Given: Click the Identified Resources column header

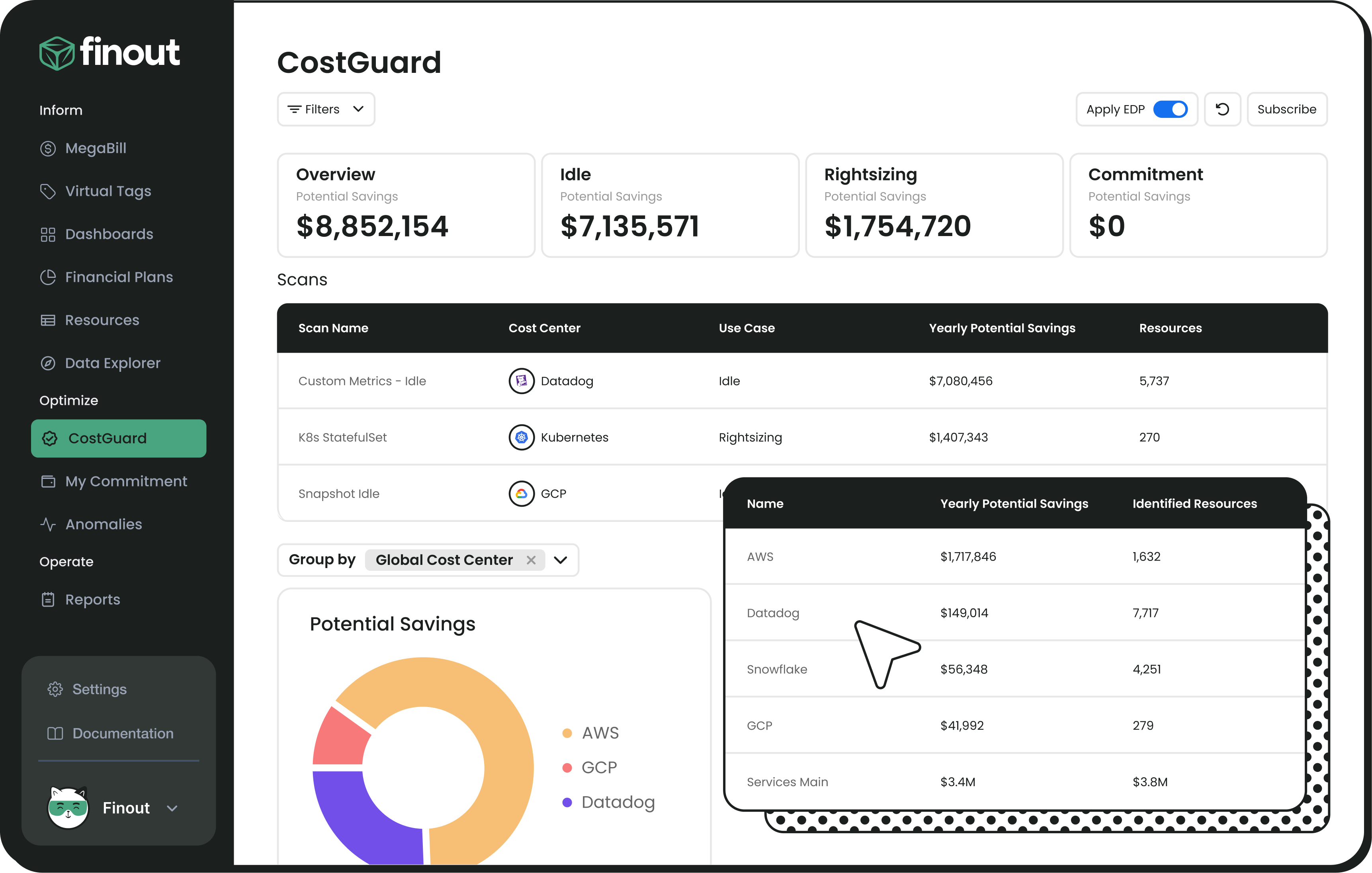Looking at the screenshot, I should [1194, 504].
